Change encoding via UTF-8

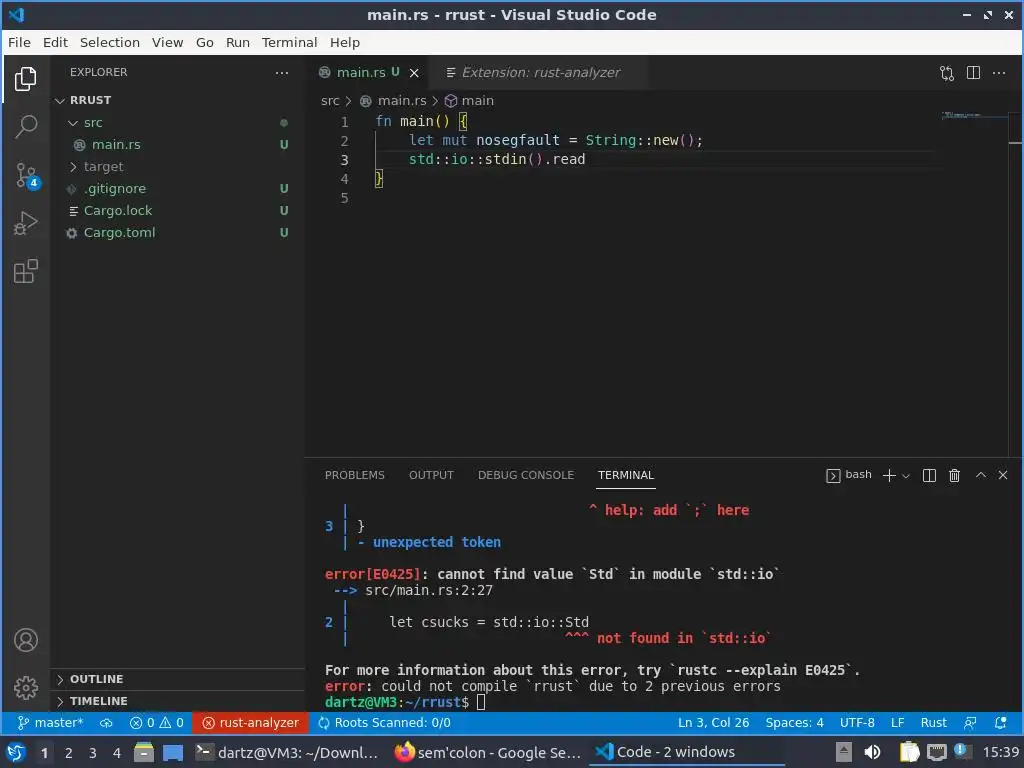857,723
